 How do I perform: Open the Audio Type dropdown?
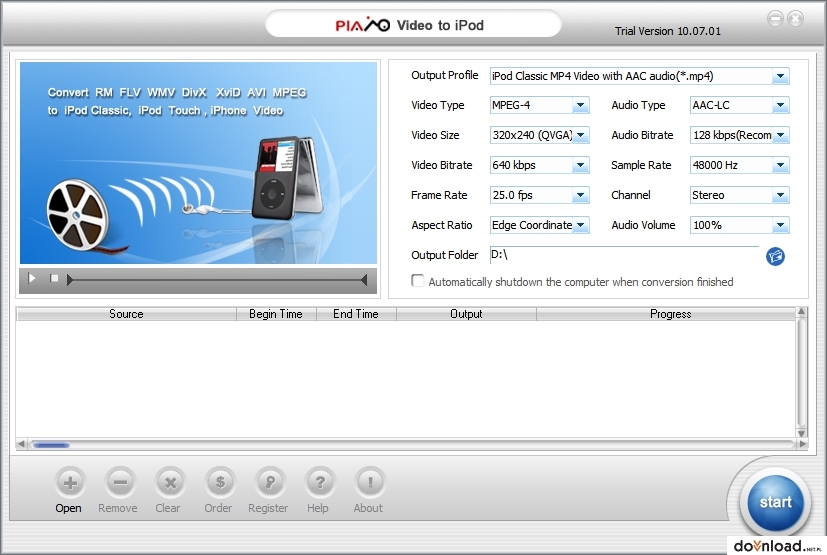pos(780,106)
